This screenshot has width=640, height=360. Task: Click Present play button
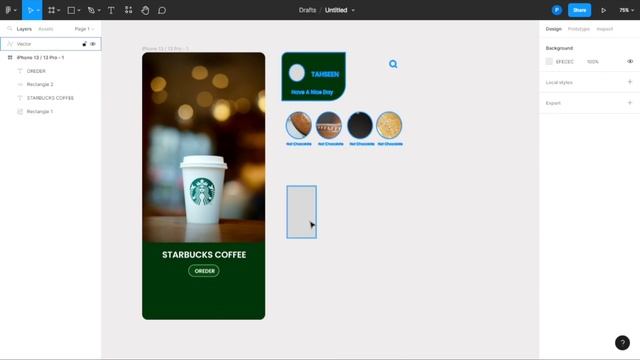pyautogui.click(x=603, y=10)
